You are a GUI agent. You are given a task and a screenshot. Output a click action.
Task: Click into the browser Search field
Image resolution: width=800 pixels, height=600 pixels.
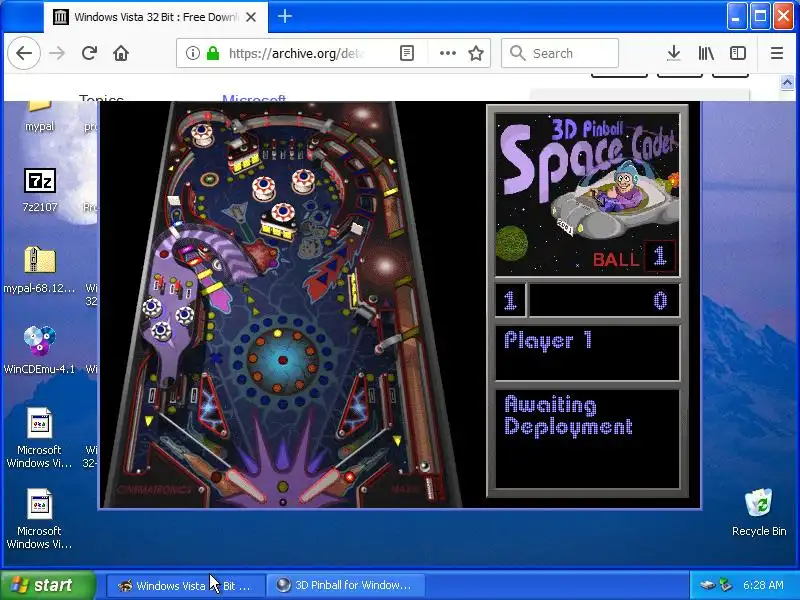pyautogui.click(x=560, y=53)
